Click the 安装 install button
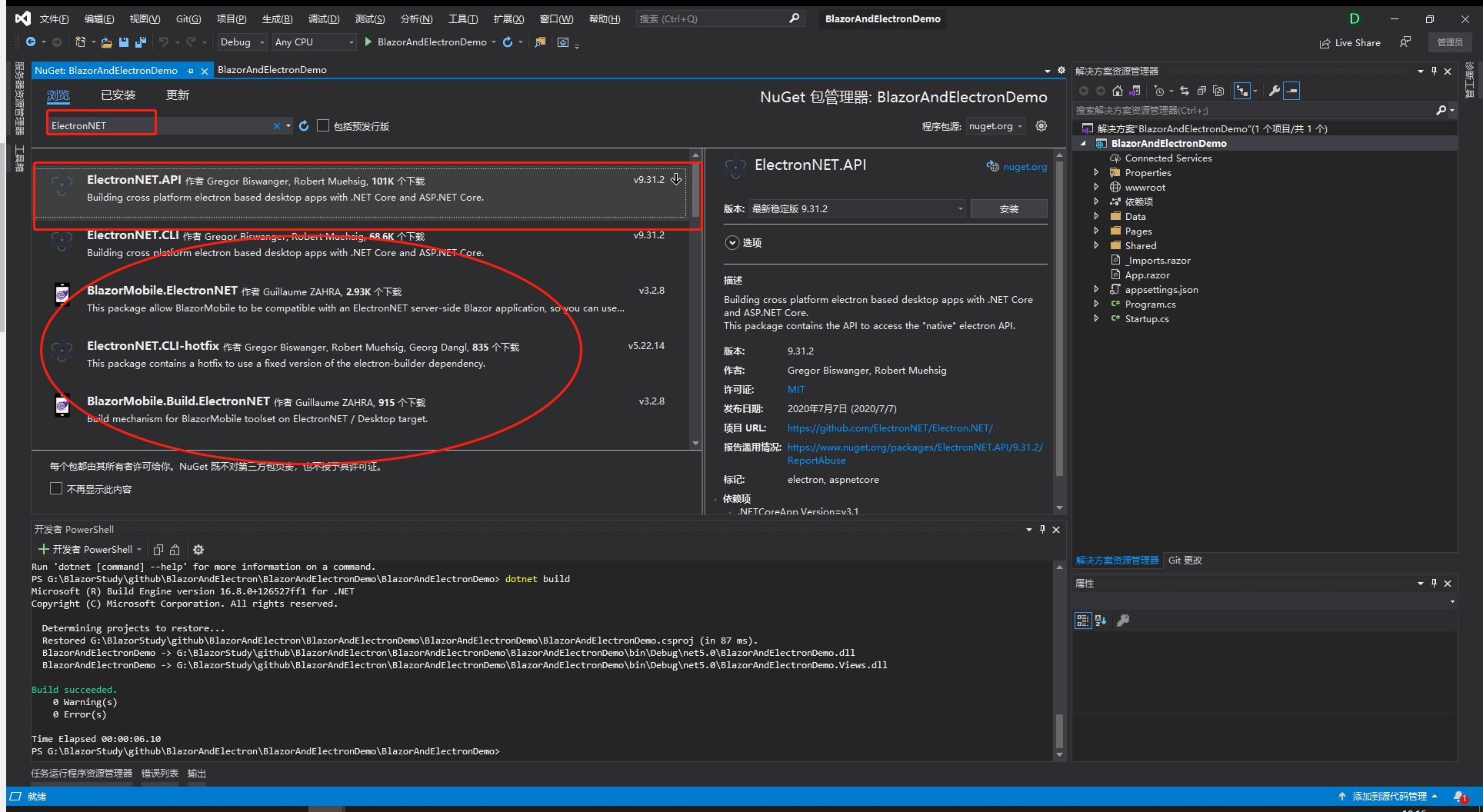The height and width of the screenshot is (812, 1483). click(x=1008, y=208)
